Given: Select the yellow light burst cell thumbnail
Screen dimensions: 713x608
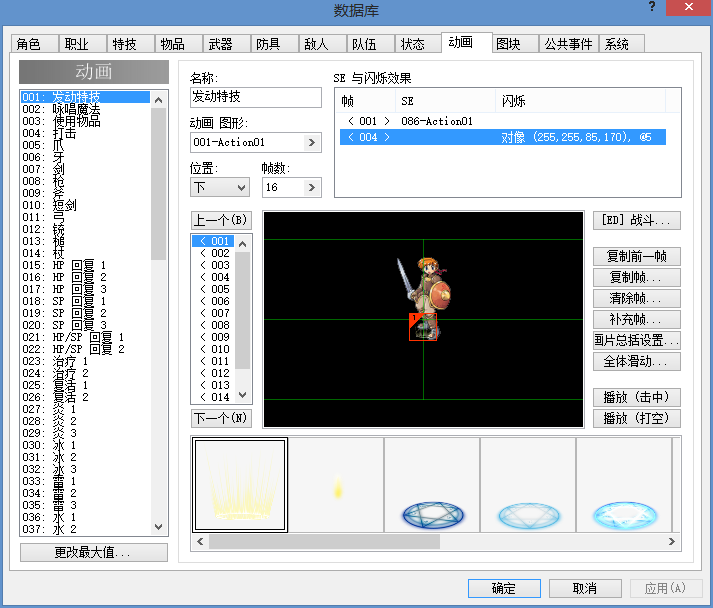Looking at the screenshot, I should [240, 485].
